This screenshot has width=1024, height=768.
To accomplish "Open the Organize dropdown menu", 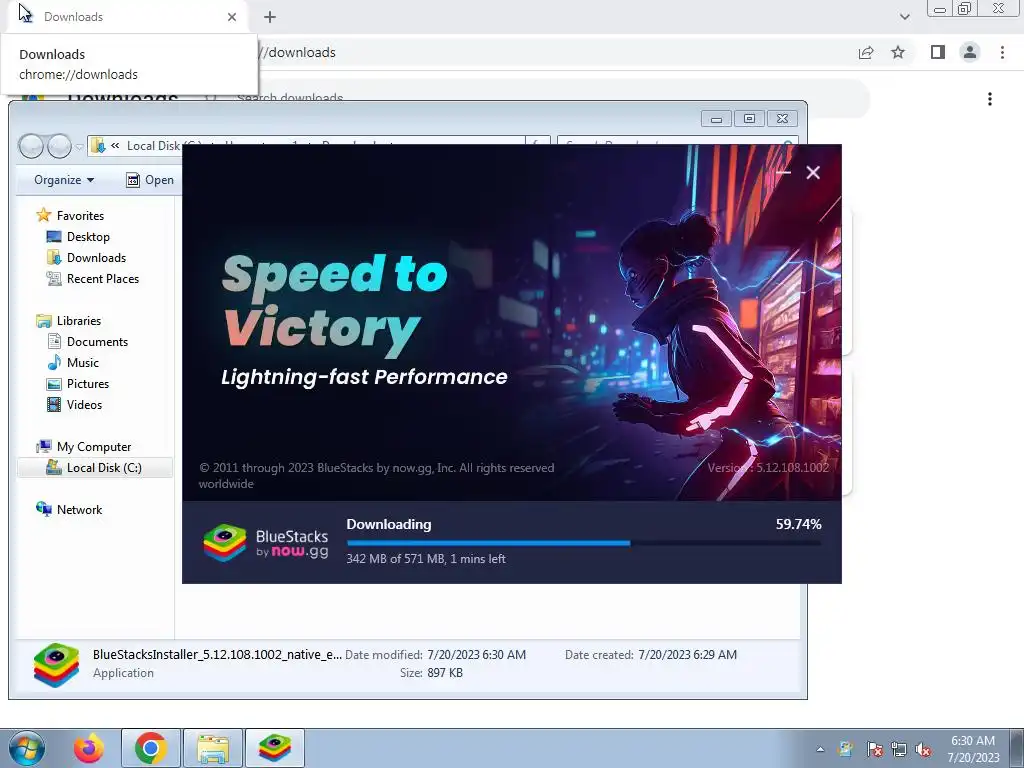I will point(63,180).
